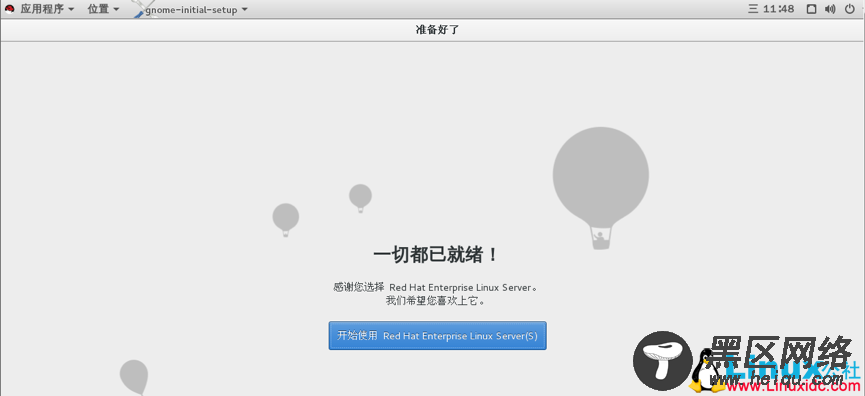Click the Red Hat logo in top bar

[x=9, y=9]
